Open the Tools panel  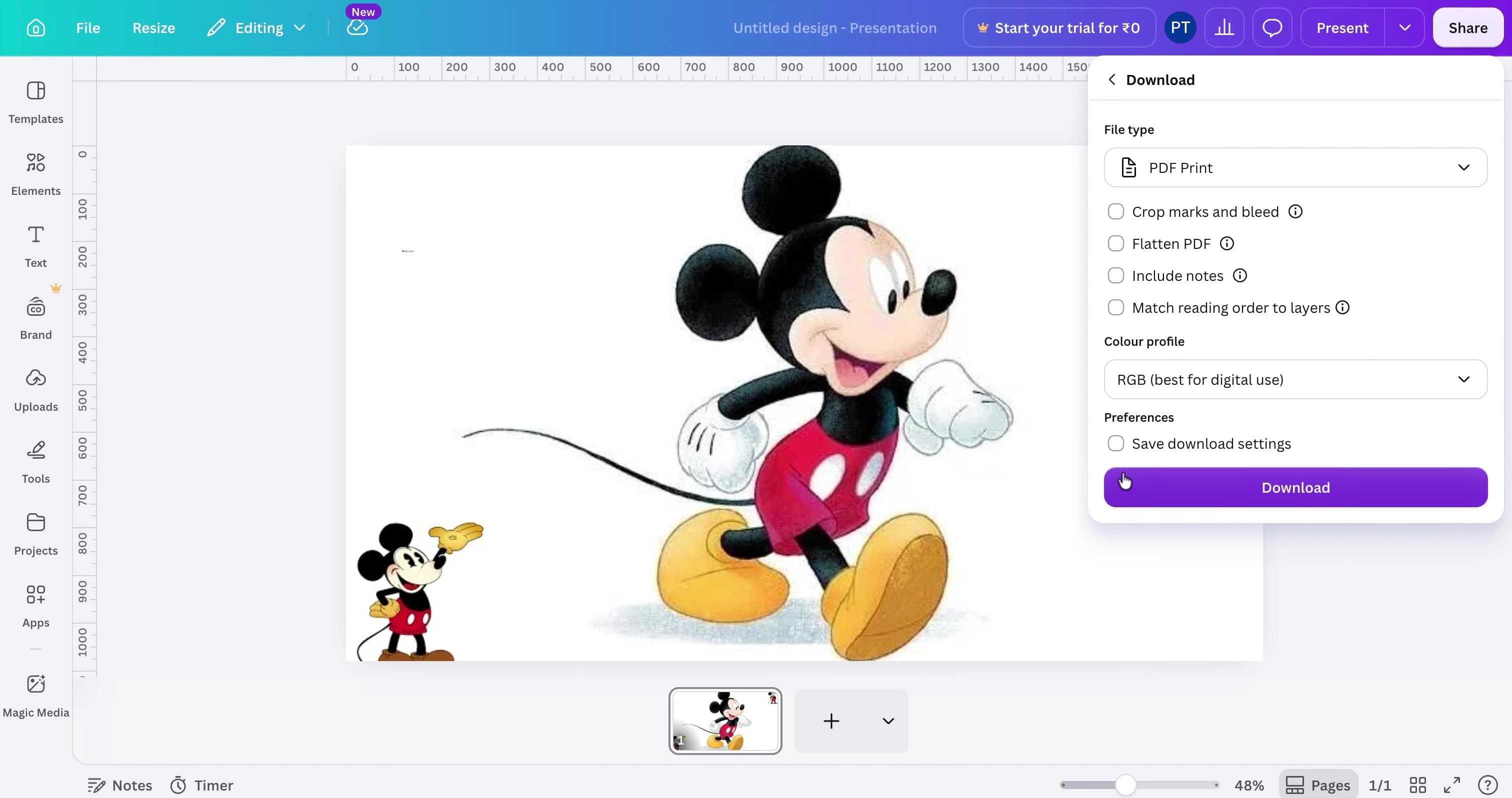[36, 462]
